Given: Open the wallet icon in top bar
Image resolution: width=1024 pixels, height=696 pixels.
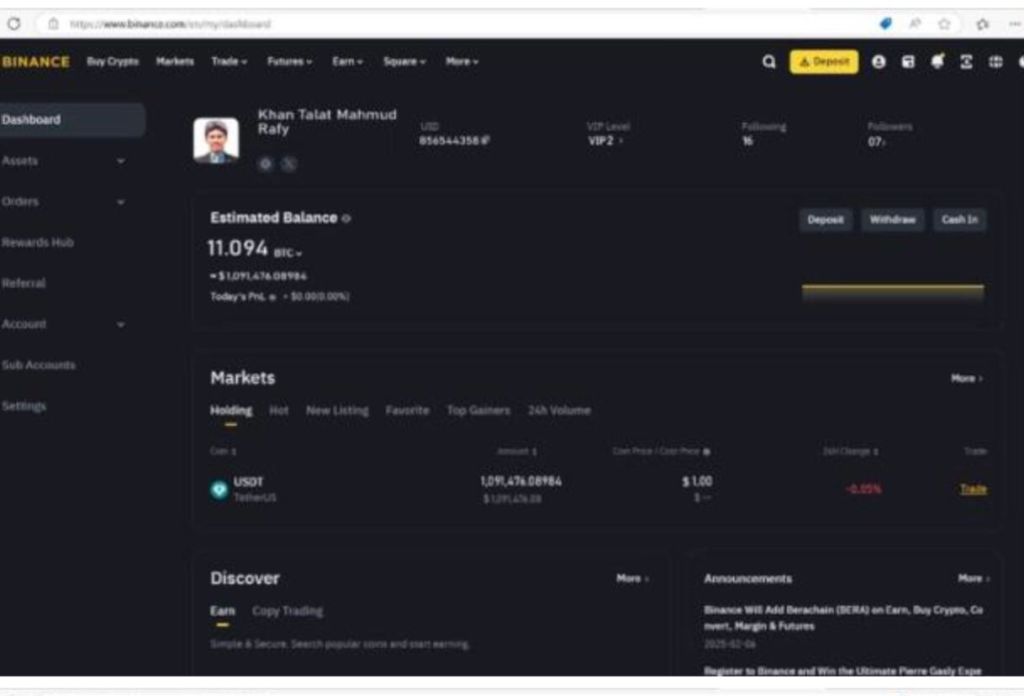Looking at the screenshot, I should click(x=908, y=62).
